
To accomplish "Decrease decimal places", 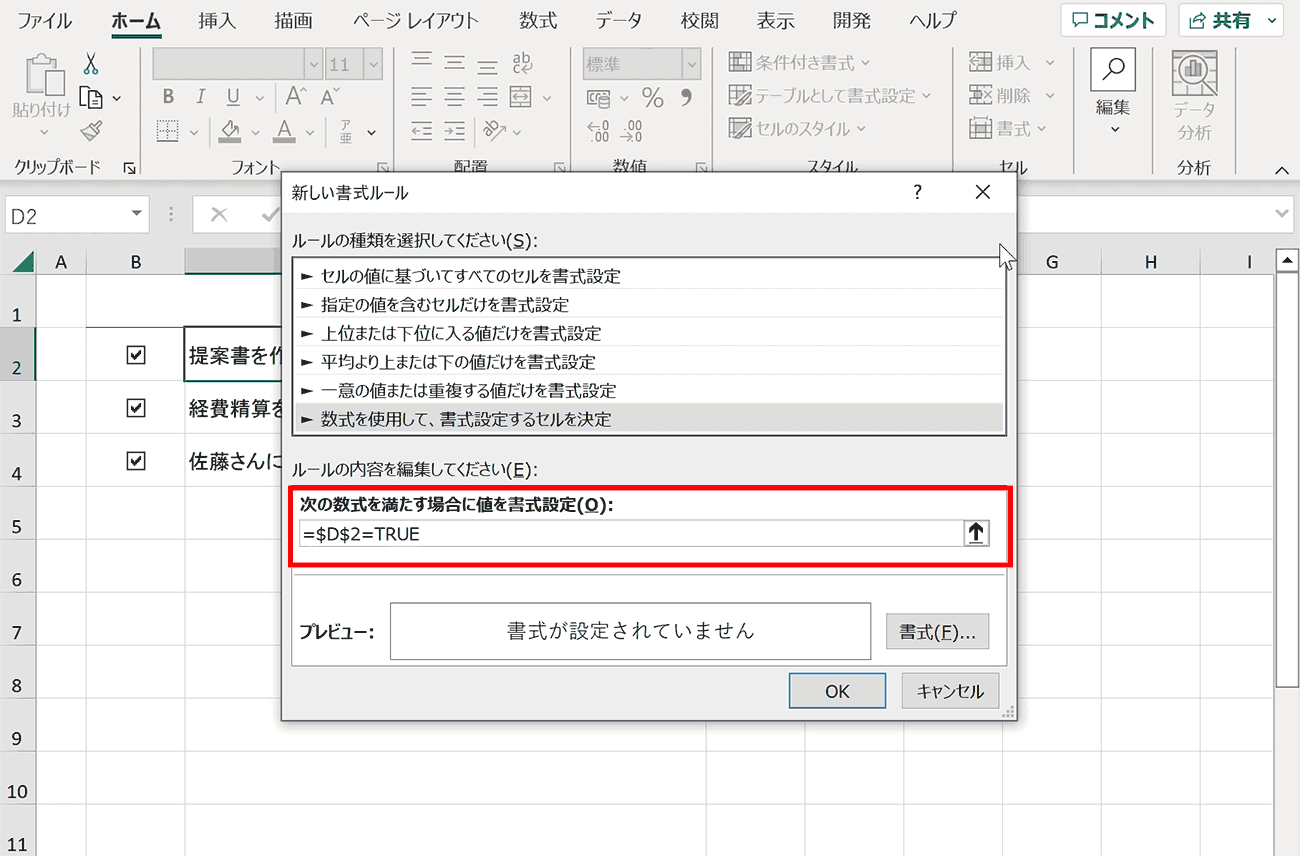I will point(632,131).
